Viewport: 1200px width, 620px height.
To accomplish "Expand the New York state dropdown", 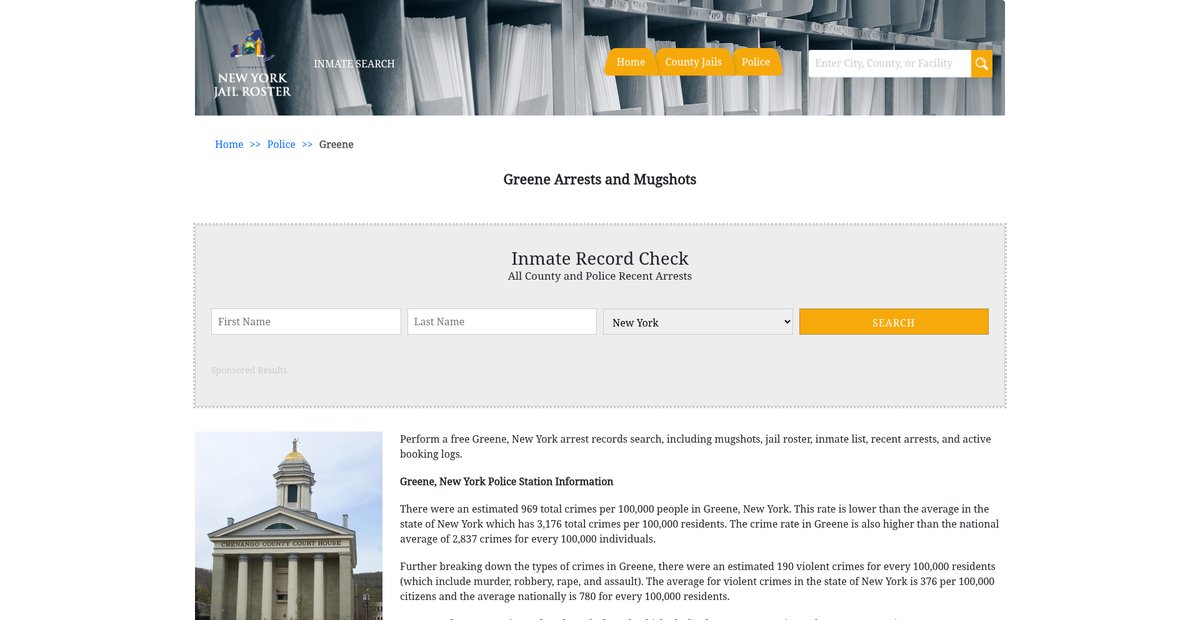I will [x=698, y=322].
